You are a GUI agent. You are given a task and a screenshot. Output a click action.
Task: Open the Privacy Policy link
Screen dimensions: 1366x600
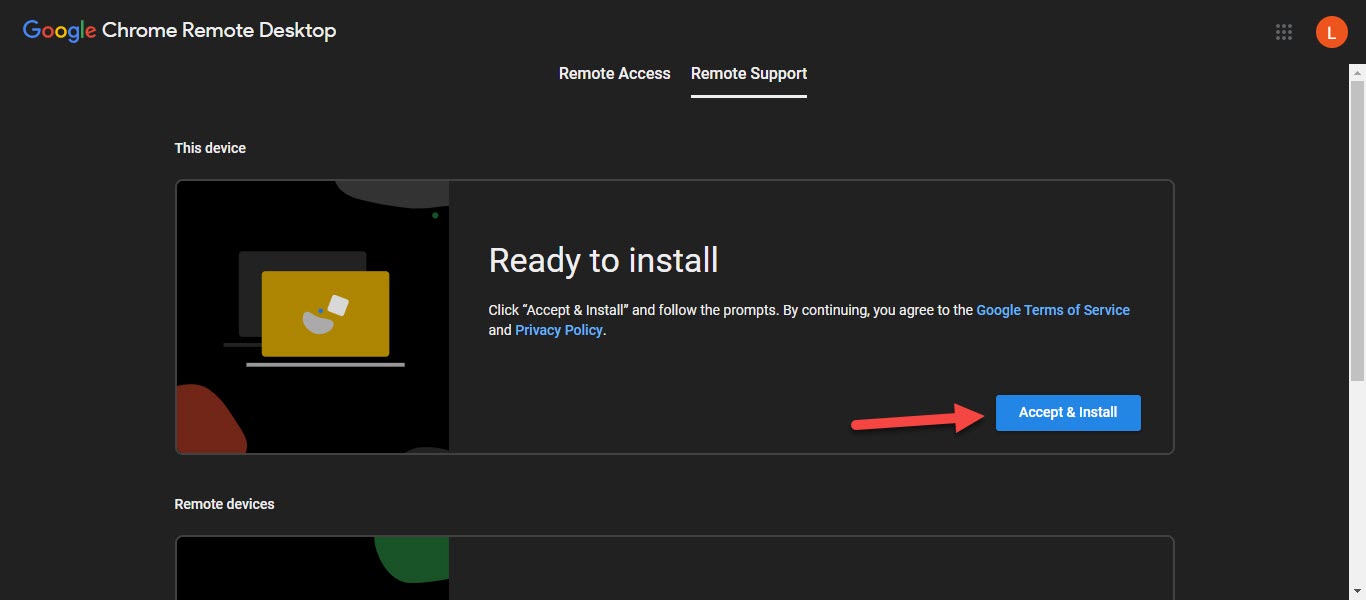[x=558, y=330]
